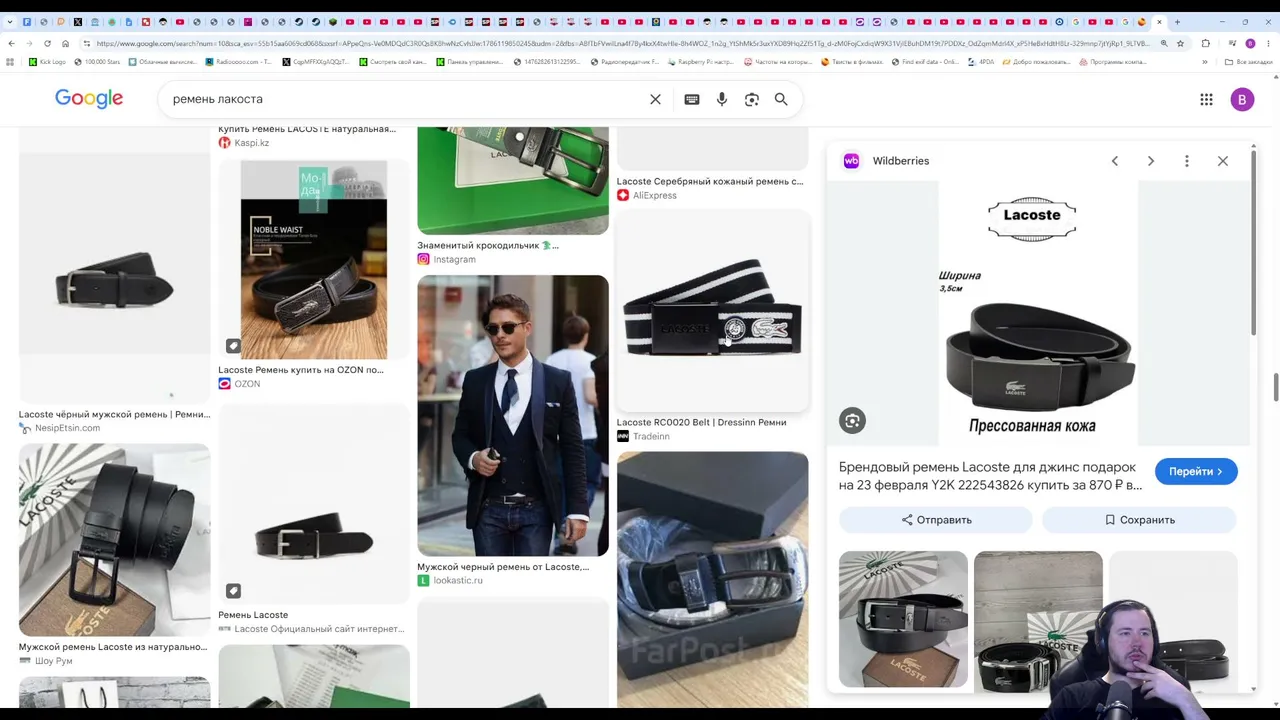Open the browser extensions puzzle icon

(1205, 43)
